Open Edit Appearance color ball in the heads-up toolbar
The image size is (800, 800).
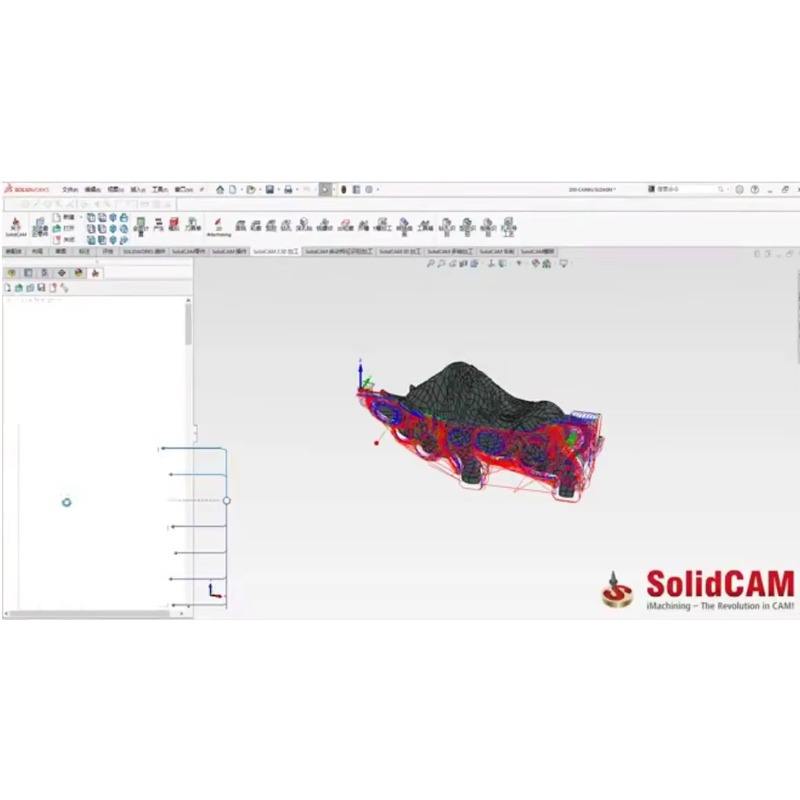535,263
